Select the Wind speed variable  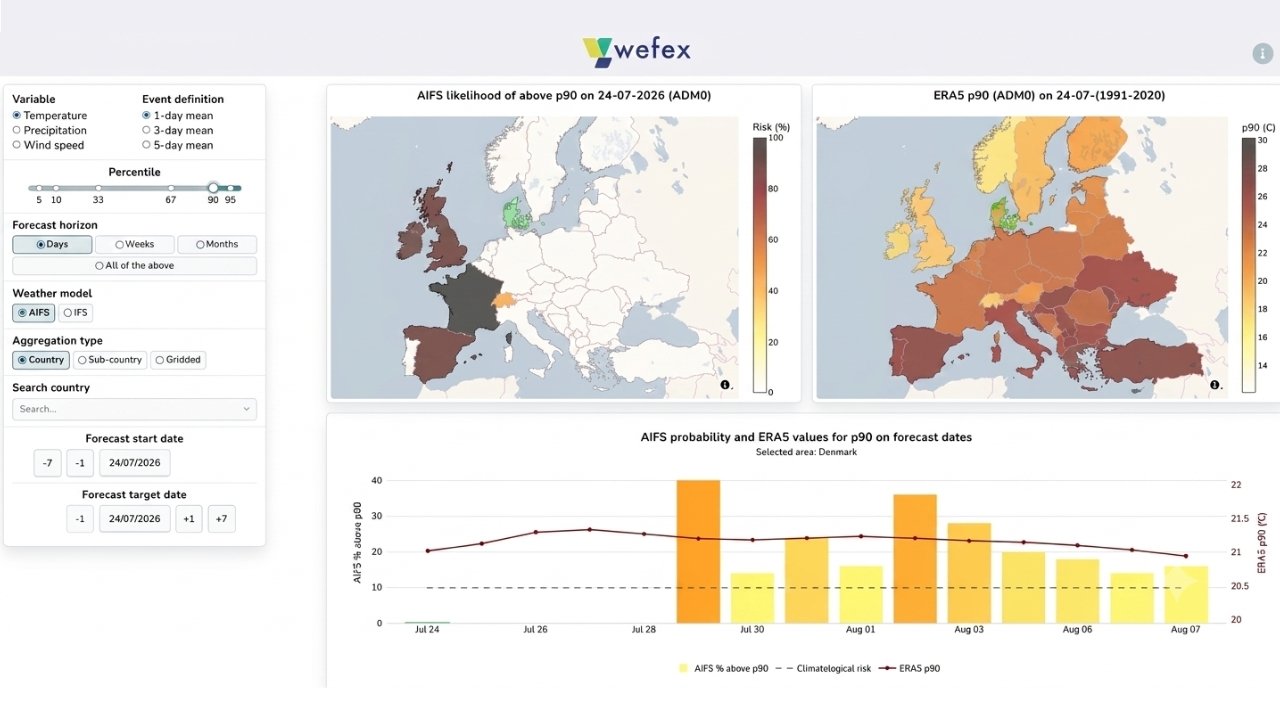49,146
